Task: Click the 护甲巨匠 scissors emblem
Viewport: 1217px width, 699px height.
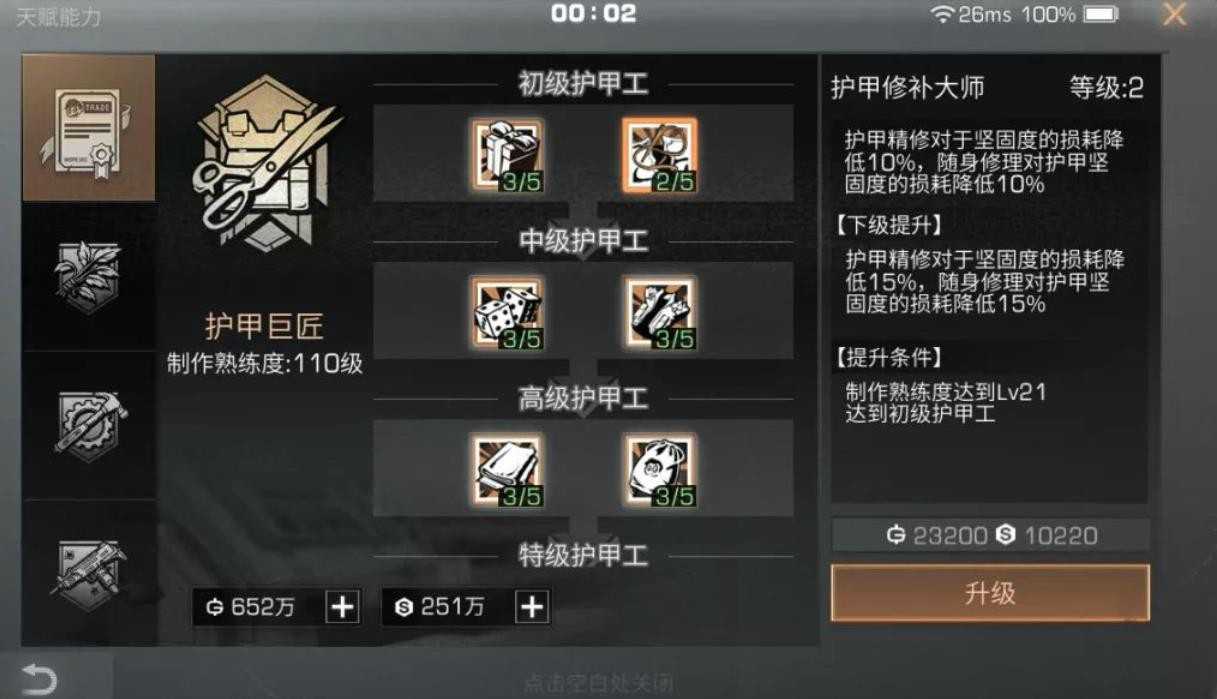Action: click(x=265, y=163)
